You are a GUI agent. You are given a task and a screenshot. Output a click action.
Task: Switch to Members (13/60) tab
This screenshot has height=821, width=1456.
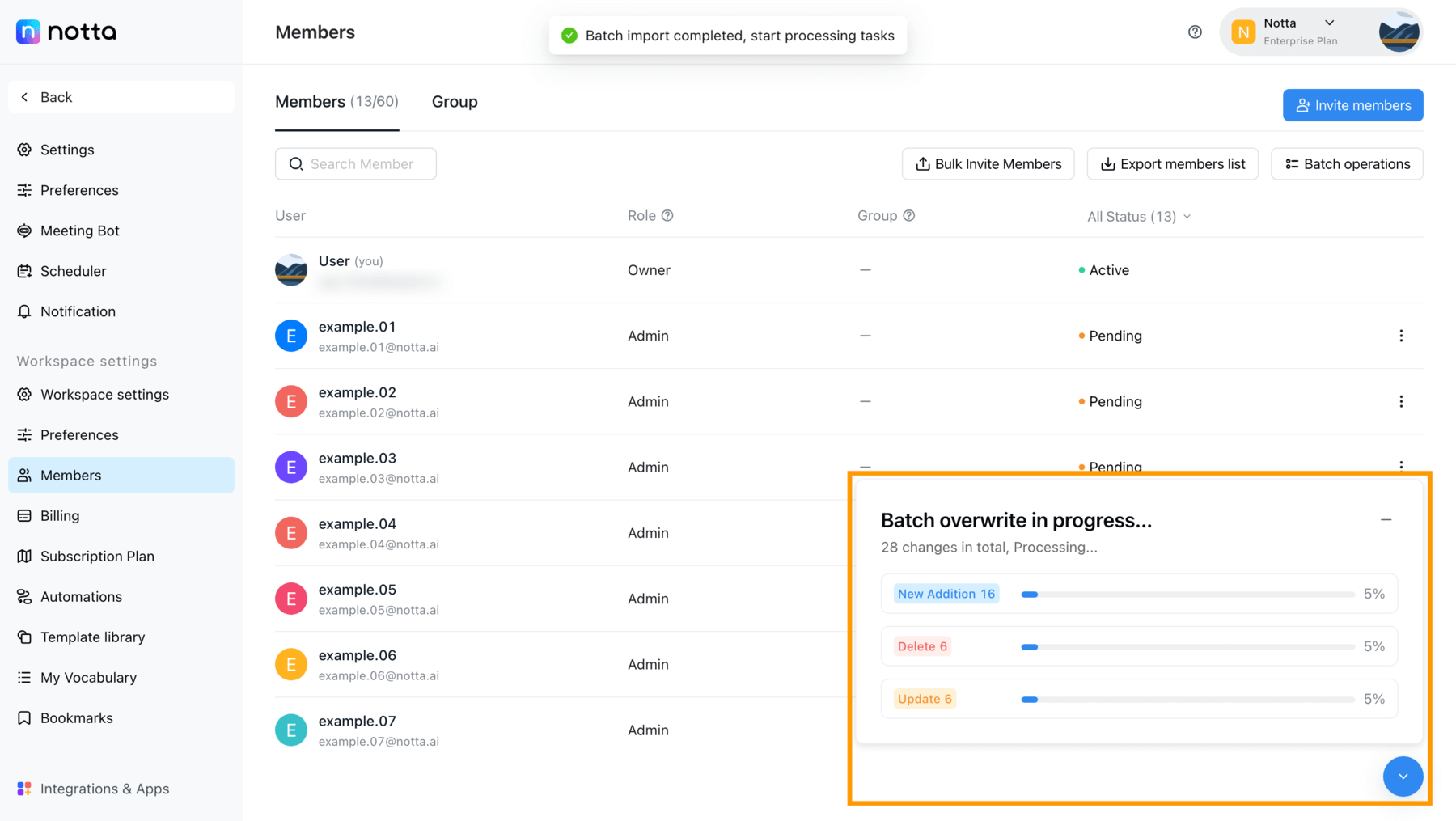[336, 102]
